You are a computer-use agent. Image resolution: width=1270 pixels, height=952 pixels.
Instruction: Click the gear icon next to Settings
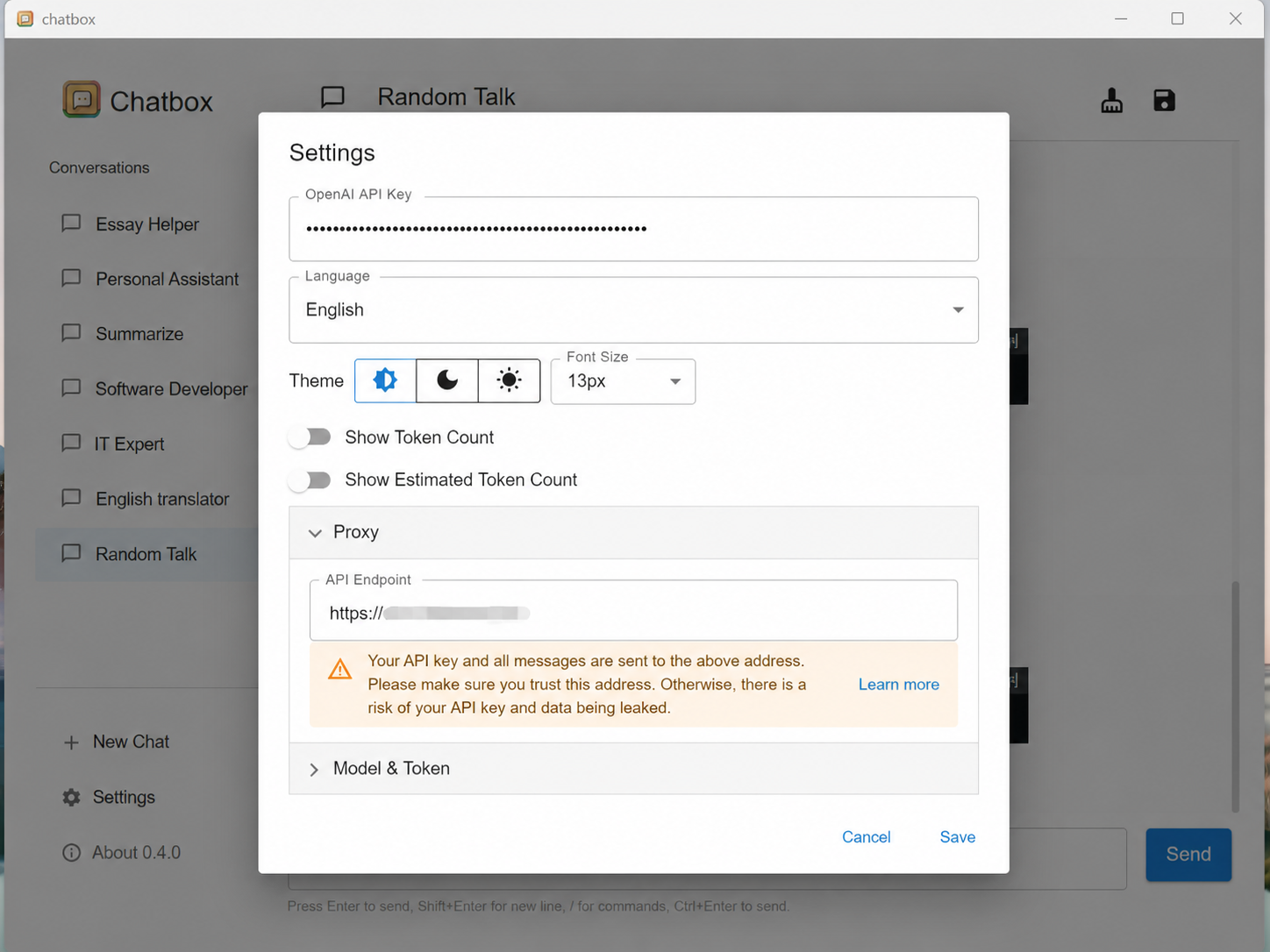click(71, 797)
